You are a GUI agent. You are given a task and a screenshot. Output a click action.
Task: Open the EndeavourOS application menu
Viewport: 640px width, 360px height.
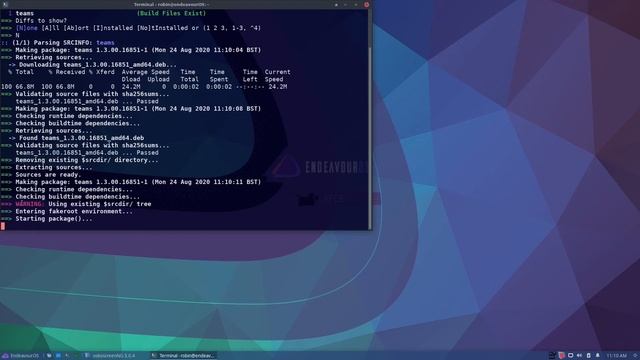[20, 356]
